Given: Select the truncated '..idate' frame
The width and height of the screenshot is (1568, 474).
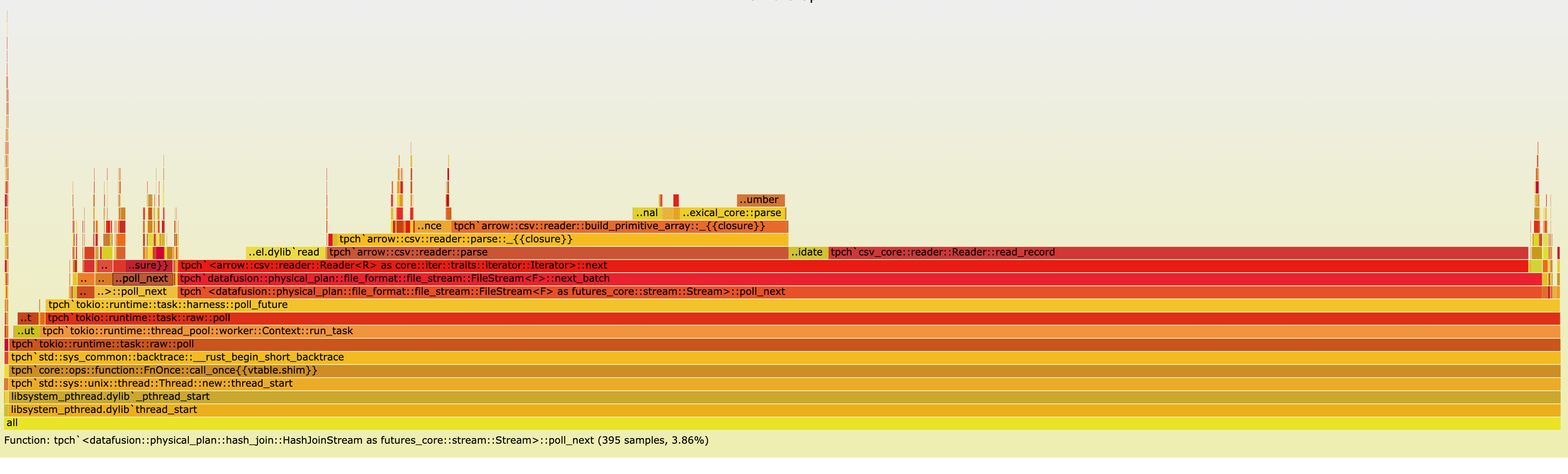Looking at the screenshot, I should point(807,253).
